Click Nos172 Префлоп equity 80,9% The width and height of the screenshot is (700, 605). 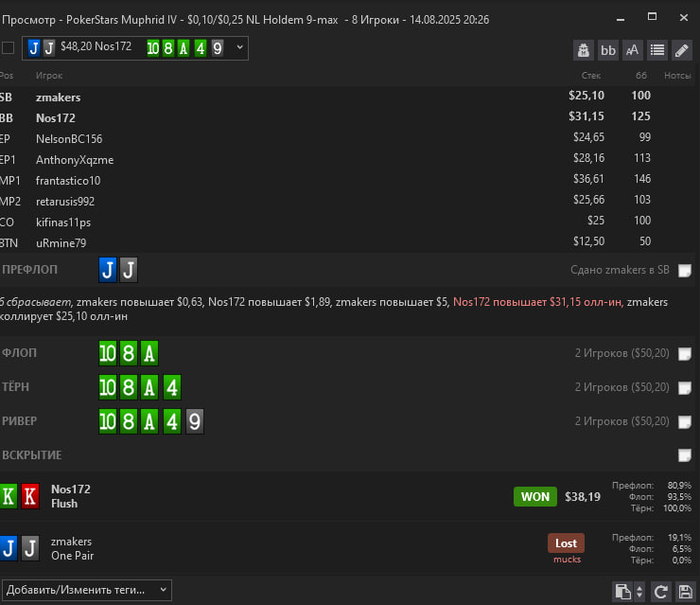point(679,485)
